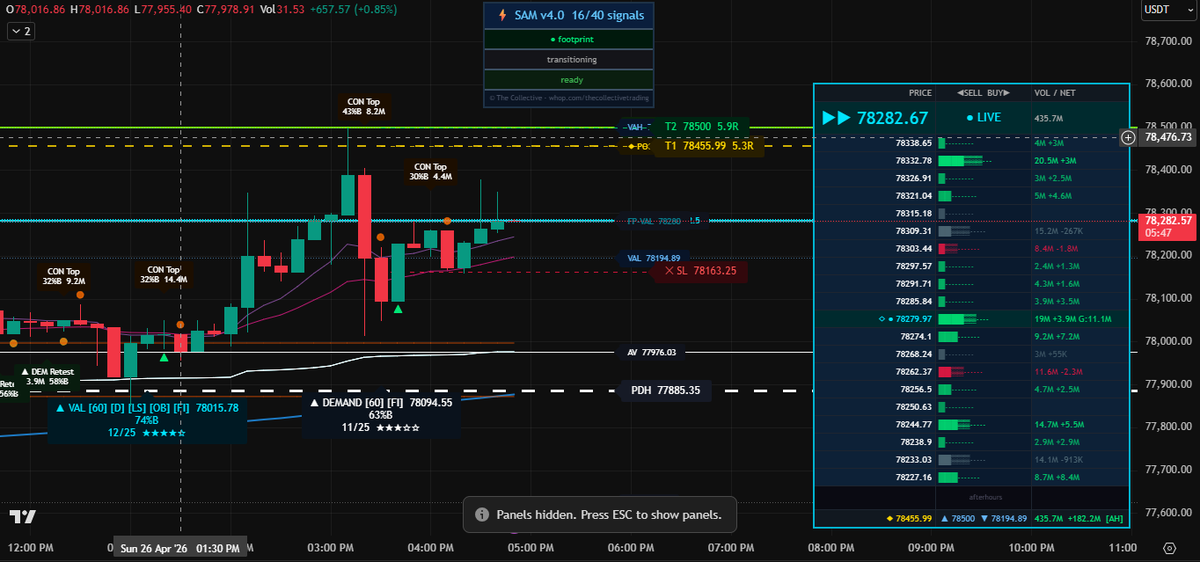Click the AV 77976.03 level label
The image size is (1200, 562).
tap(652, 352)
